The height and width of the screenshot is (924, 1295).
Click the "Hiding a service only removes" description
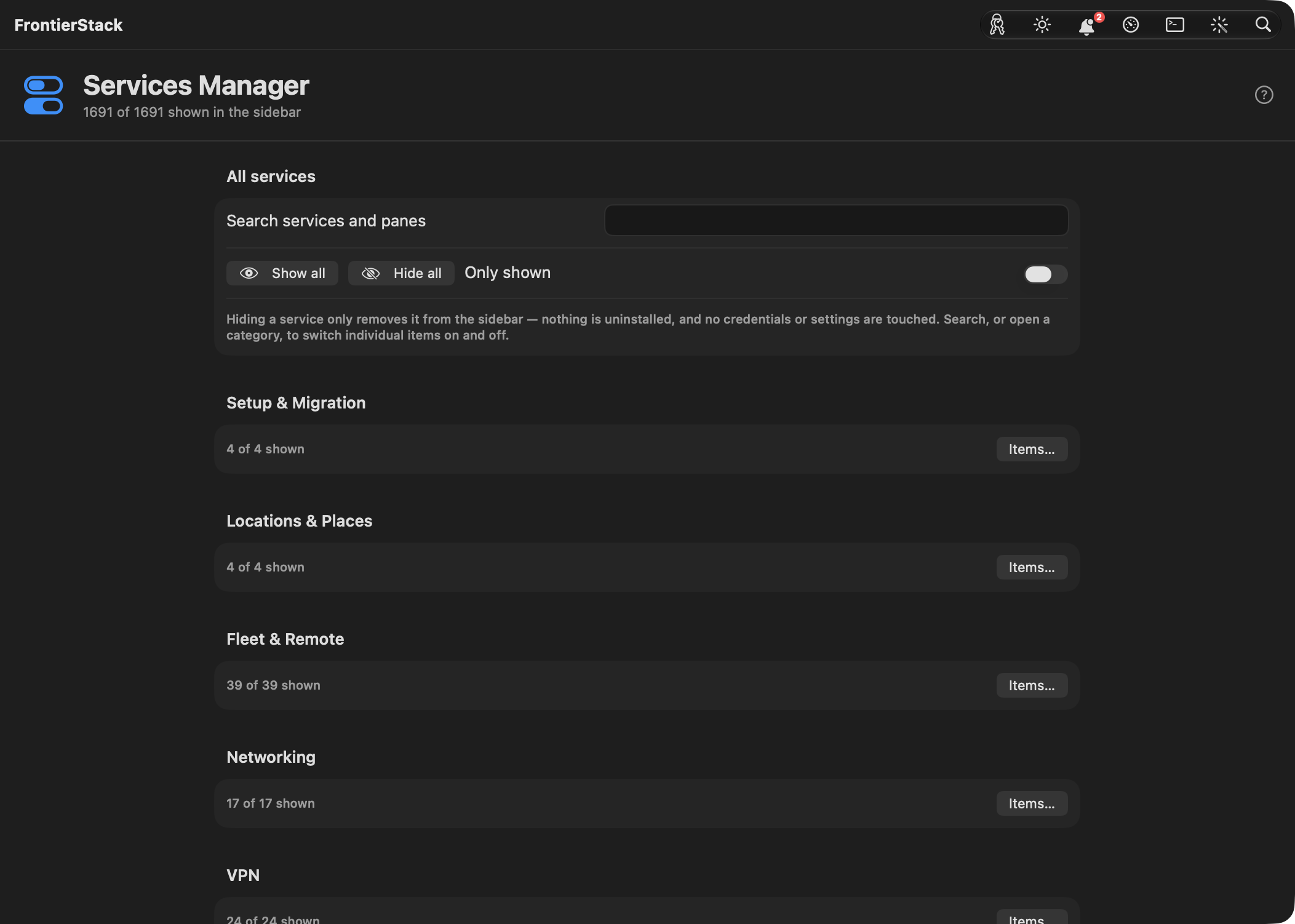pyautogui.click(x=638, y=327)
